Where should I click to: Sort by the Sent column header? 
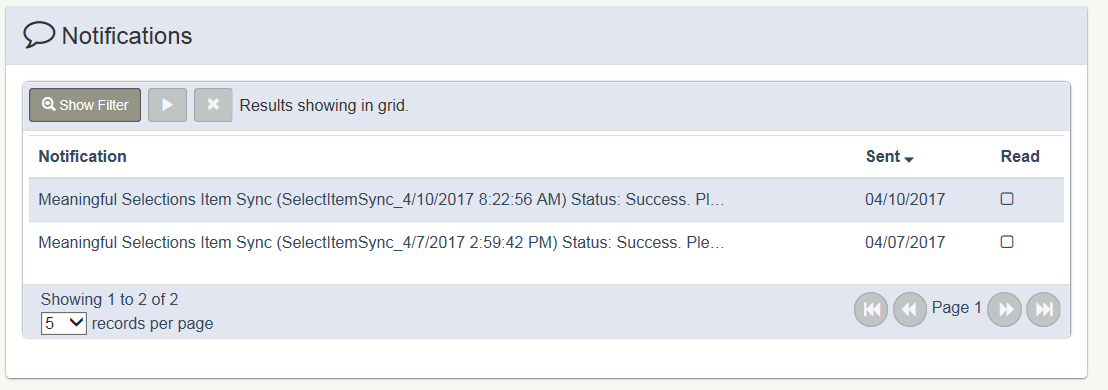[883, 156]
